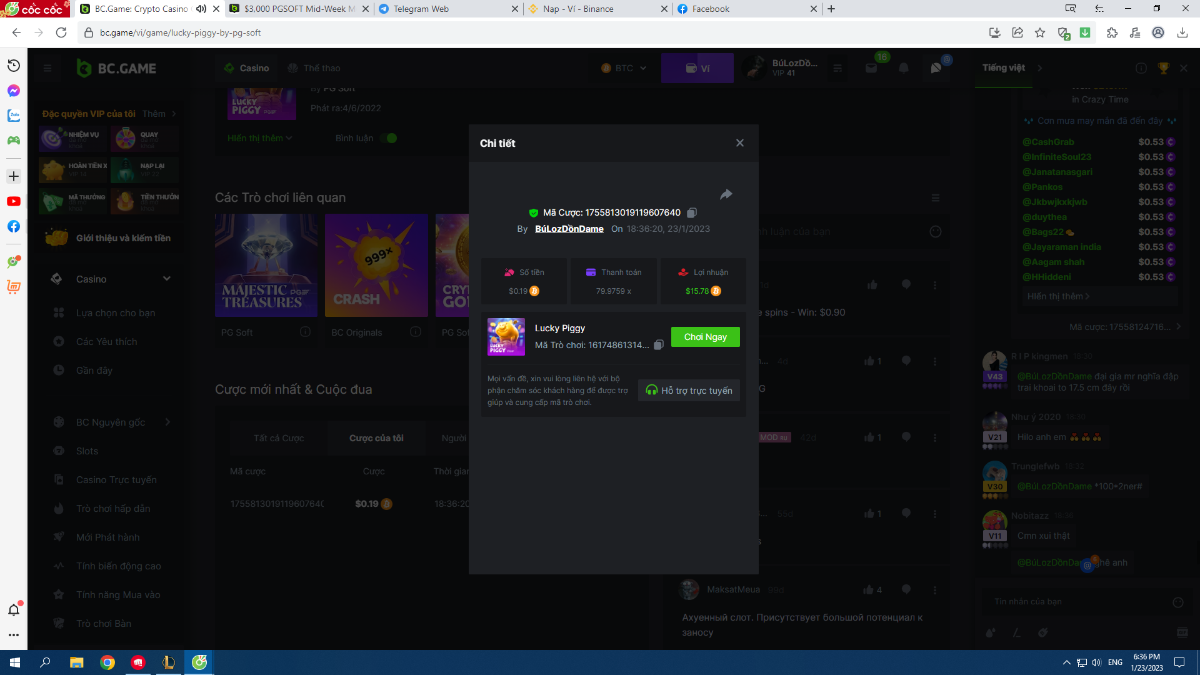
Task: Click the Lucky Piggy game thumbnail
Action: [506, 337]
